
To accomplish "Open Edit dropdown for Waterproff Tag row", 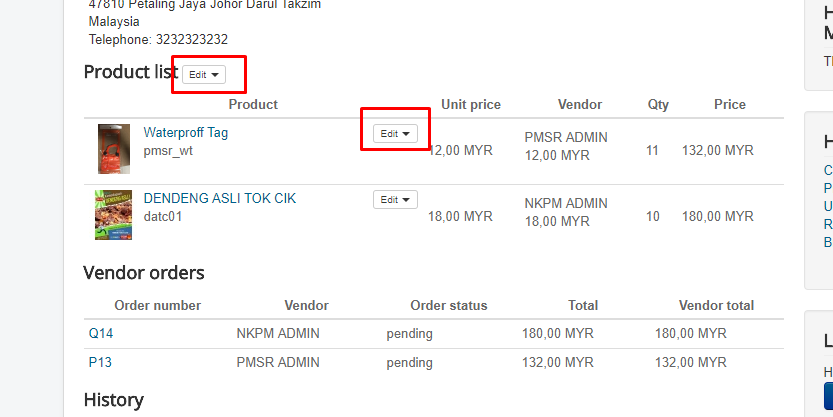I will (x=395, y=133).
